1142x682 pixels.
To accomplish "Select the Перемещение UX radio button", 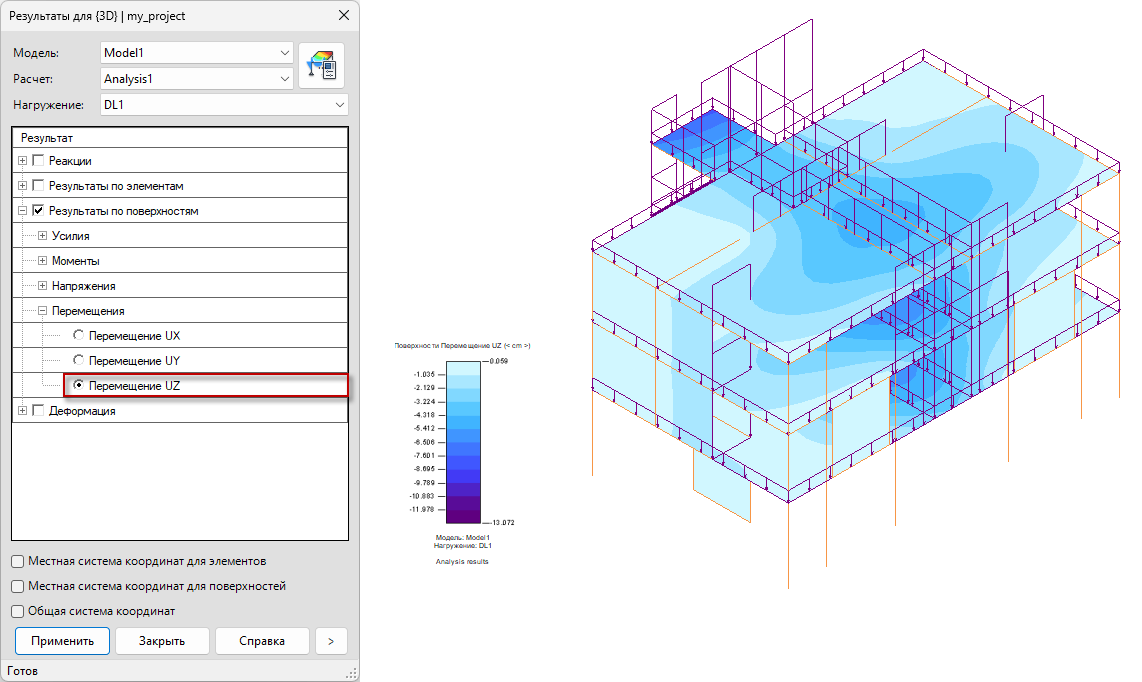I will (x=79, y=335).
